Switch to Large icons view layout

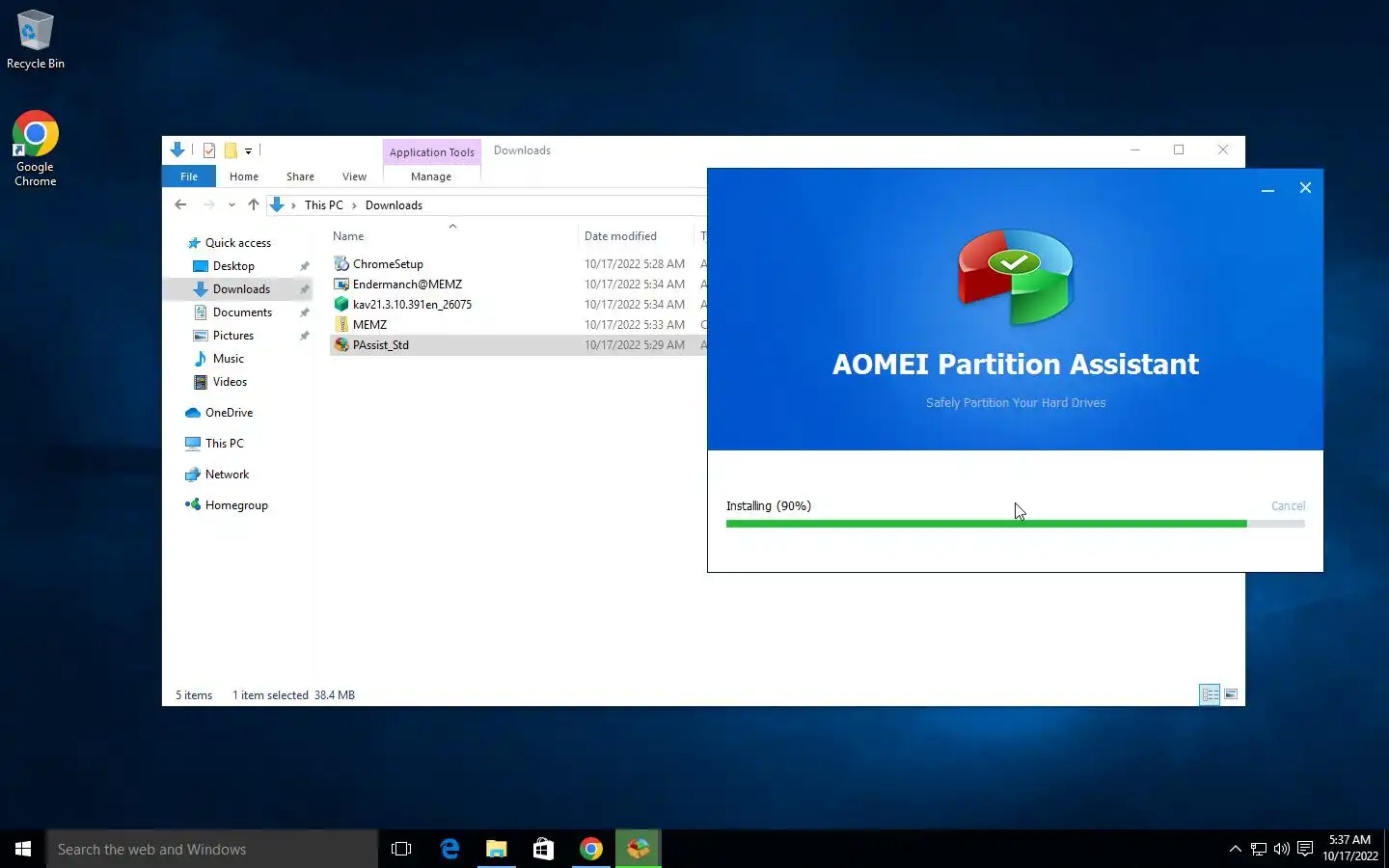[1231, 694]
